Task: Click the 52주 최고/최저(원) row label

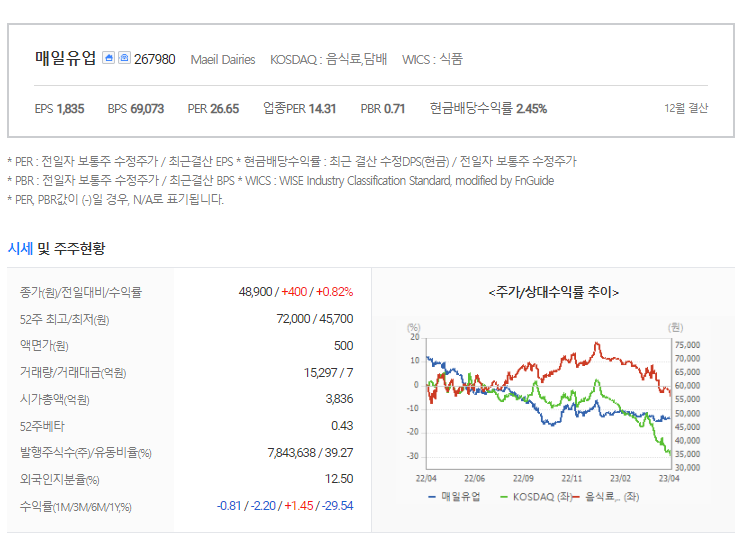Action: point(65,319)
